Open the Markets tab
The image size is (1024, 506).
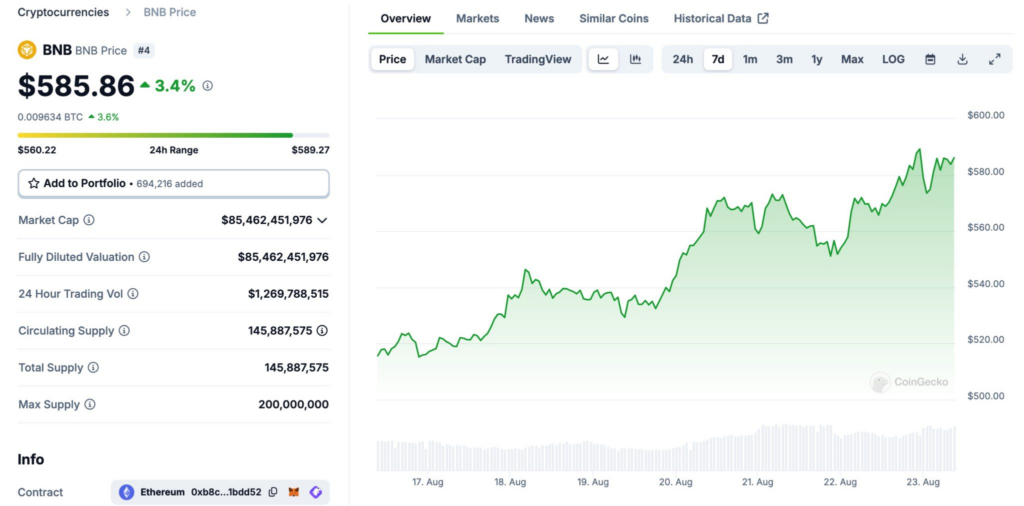(x=477, y=18)
